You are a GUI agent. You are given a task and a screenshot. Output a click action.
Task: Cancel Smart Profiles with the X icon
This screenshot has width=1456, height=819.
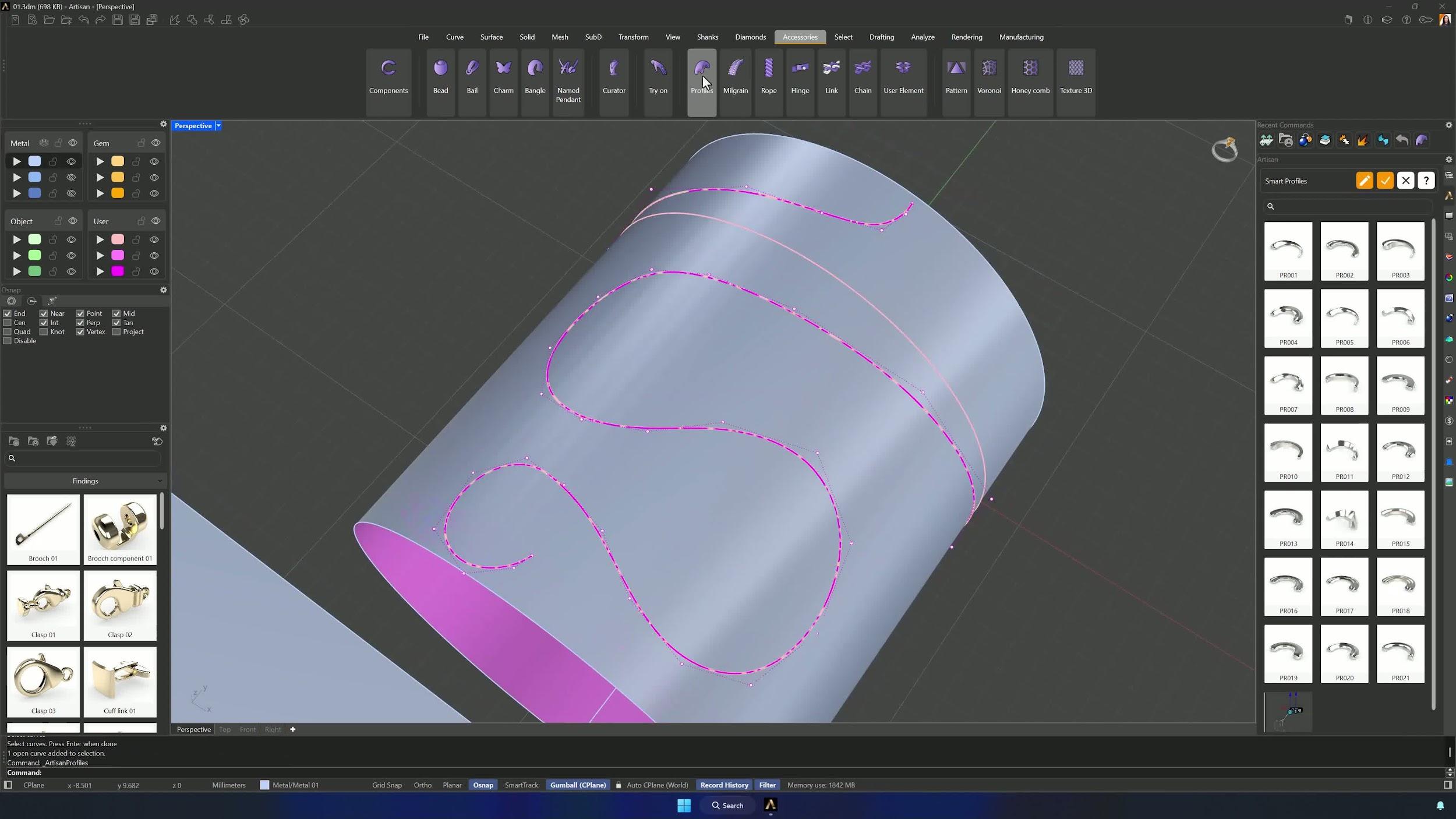(1405, 181)
